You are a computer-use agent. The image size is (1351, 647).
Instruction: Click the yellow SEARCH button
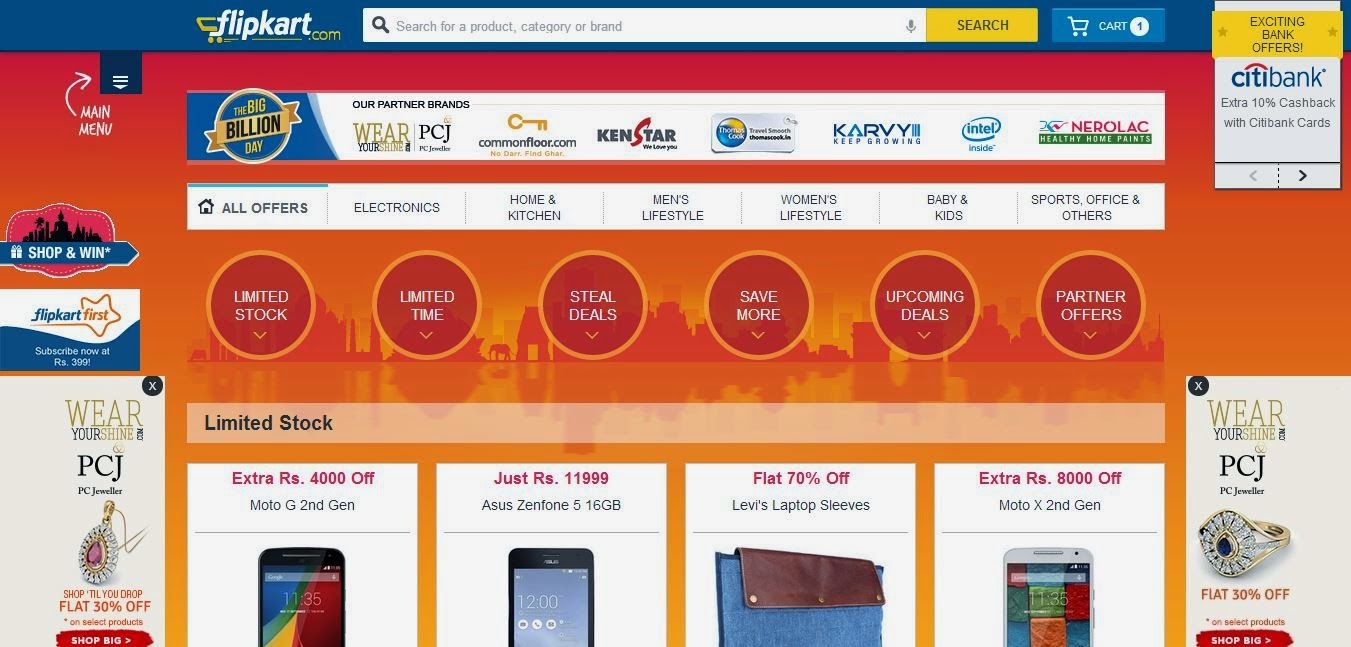982,26
